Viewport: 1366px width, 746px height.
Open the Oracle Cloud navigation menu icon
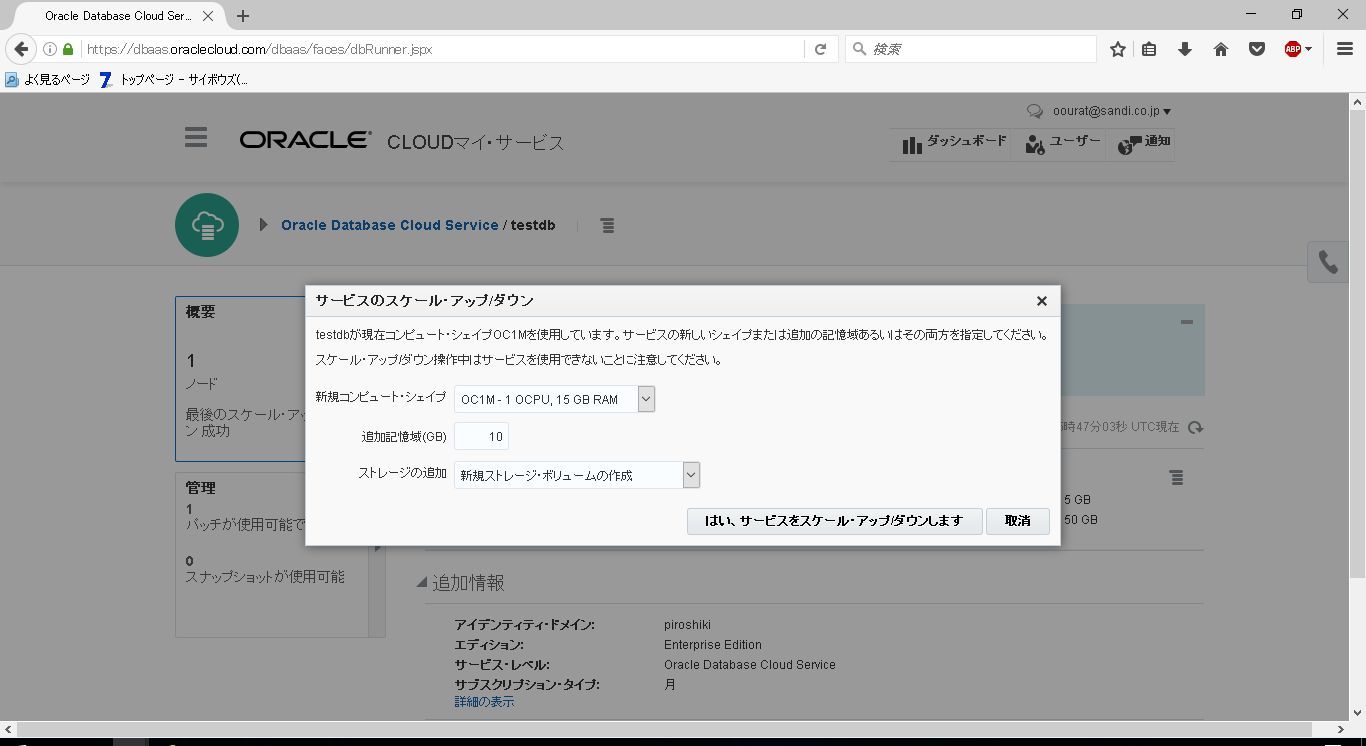click(196, 138)
